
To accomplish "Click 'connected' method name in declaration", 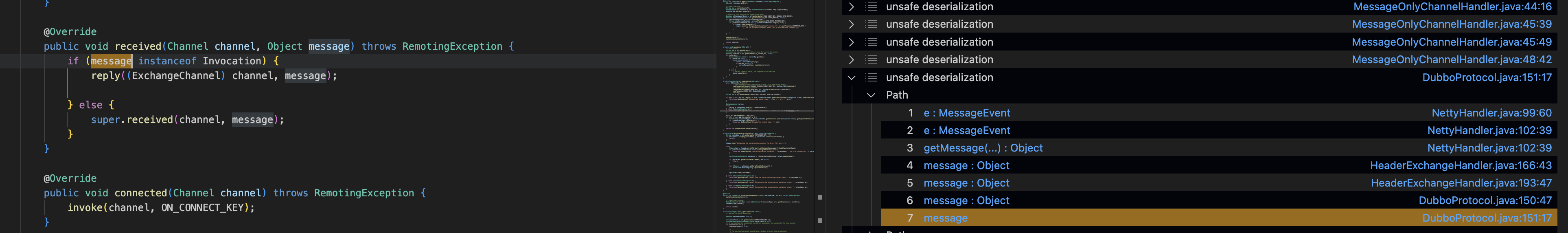I will (x=141, y=193).
